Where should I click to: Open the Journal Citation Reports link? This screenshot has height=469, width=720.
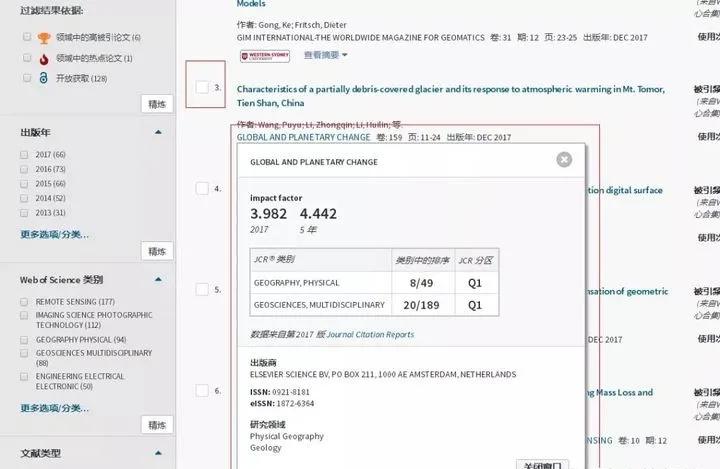coord(370,334)
